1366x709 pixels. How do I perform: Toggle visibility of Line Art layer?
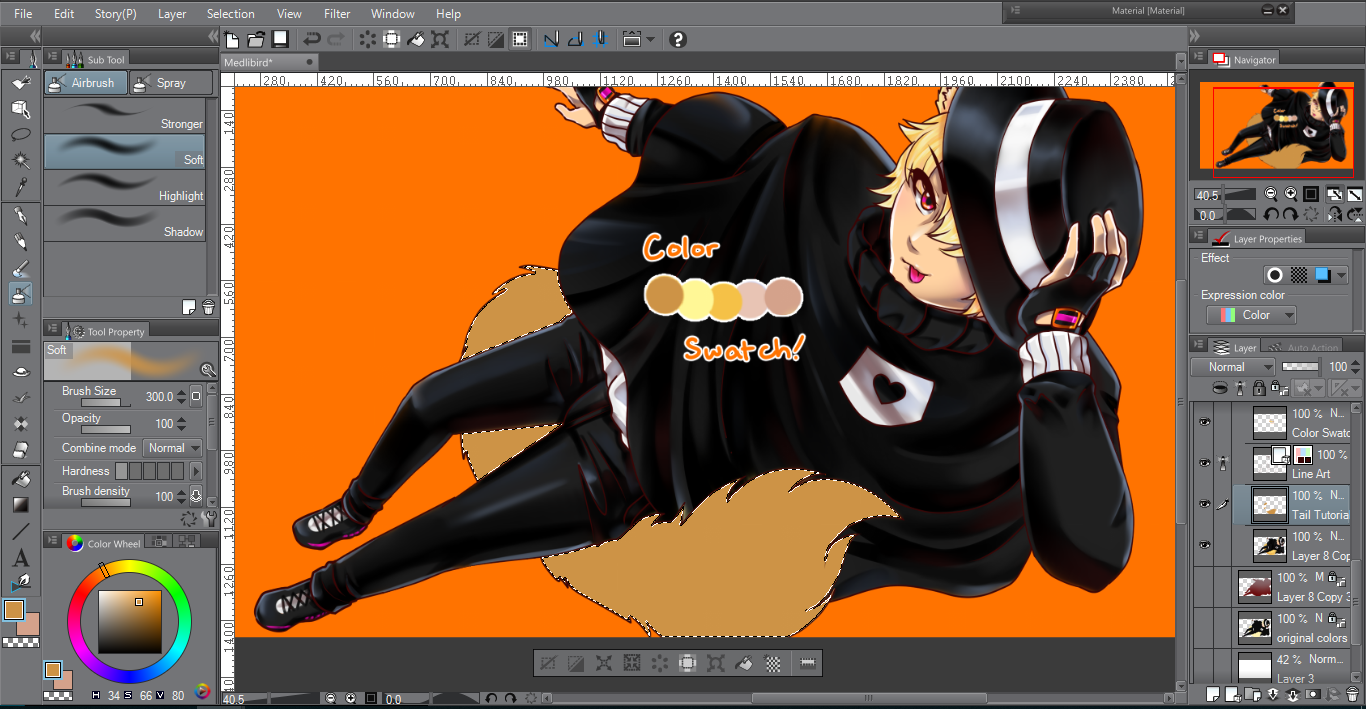1204,463
